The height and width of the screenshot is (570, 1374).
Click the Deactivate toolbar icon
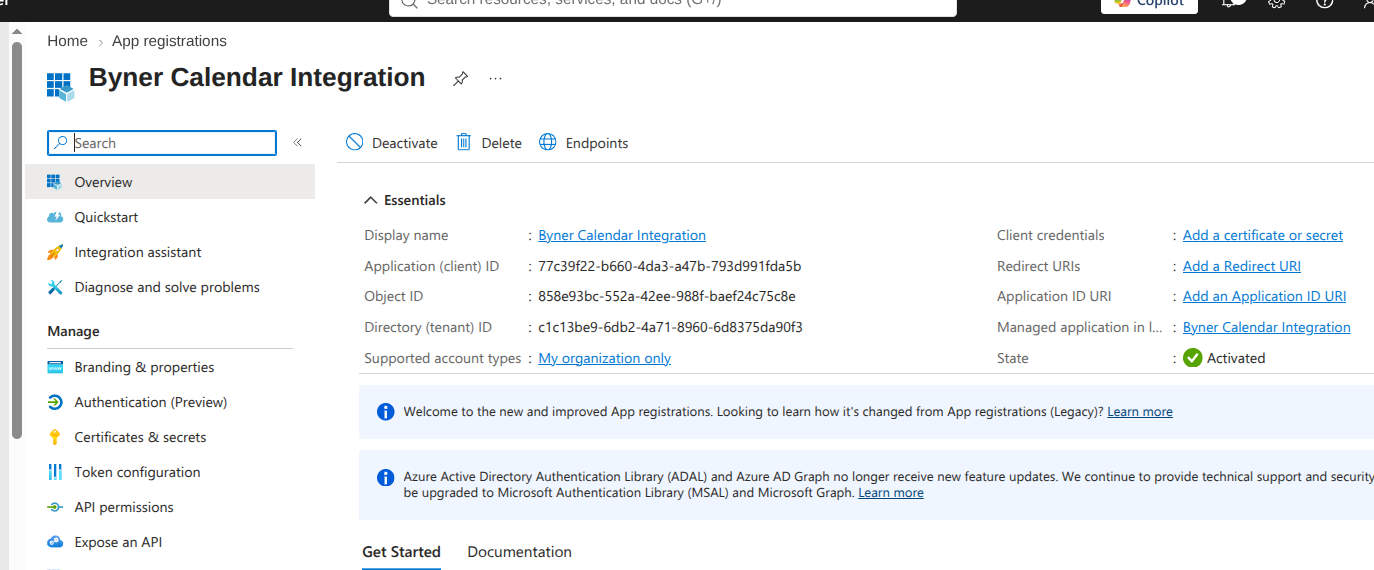[355, 142]
